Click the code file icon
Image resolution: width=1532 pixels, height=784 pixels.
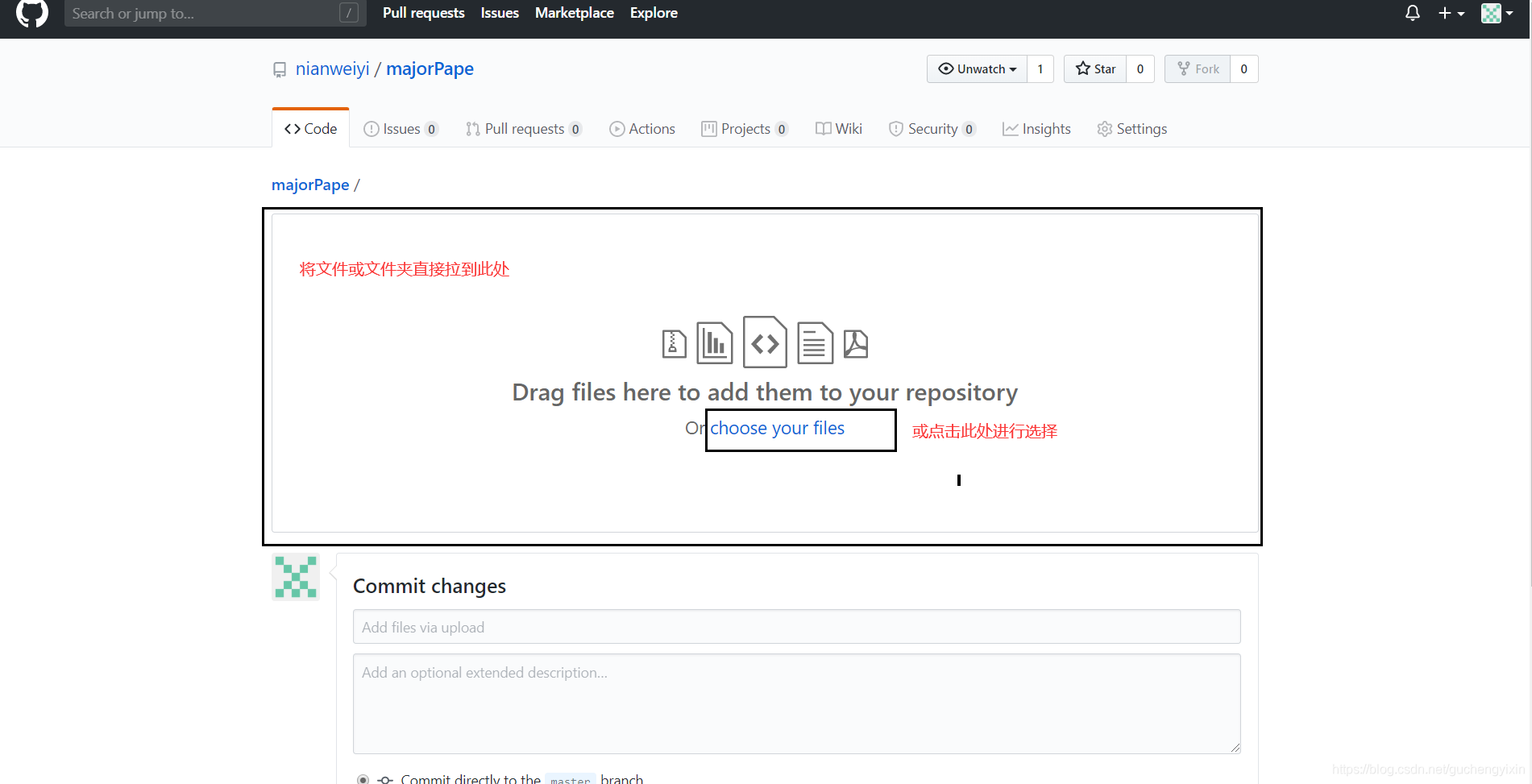765,342
